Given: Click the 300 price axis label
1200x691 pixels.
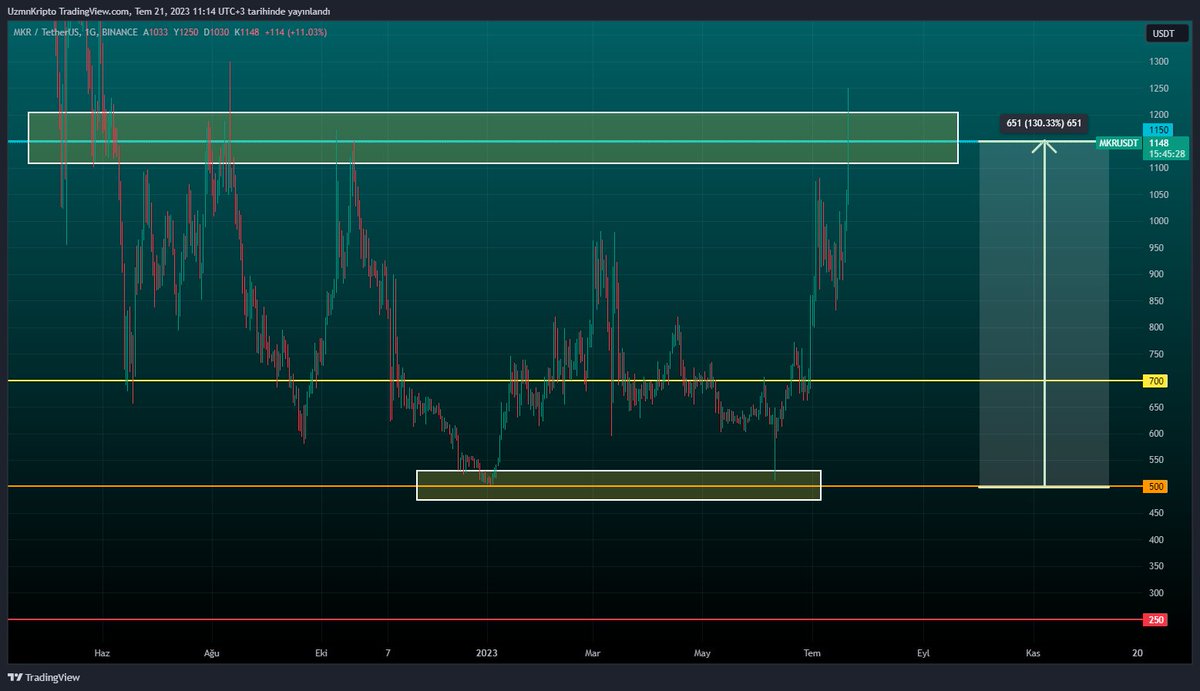Looking at the screenshot, I should [1156, 593].
